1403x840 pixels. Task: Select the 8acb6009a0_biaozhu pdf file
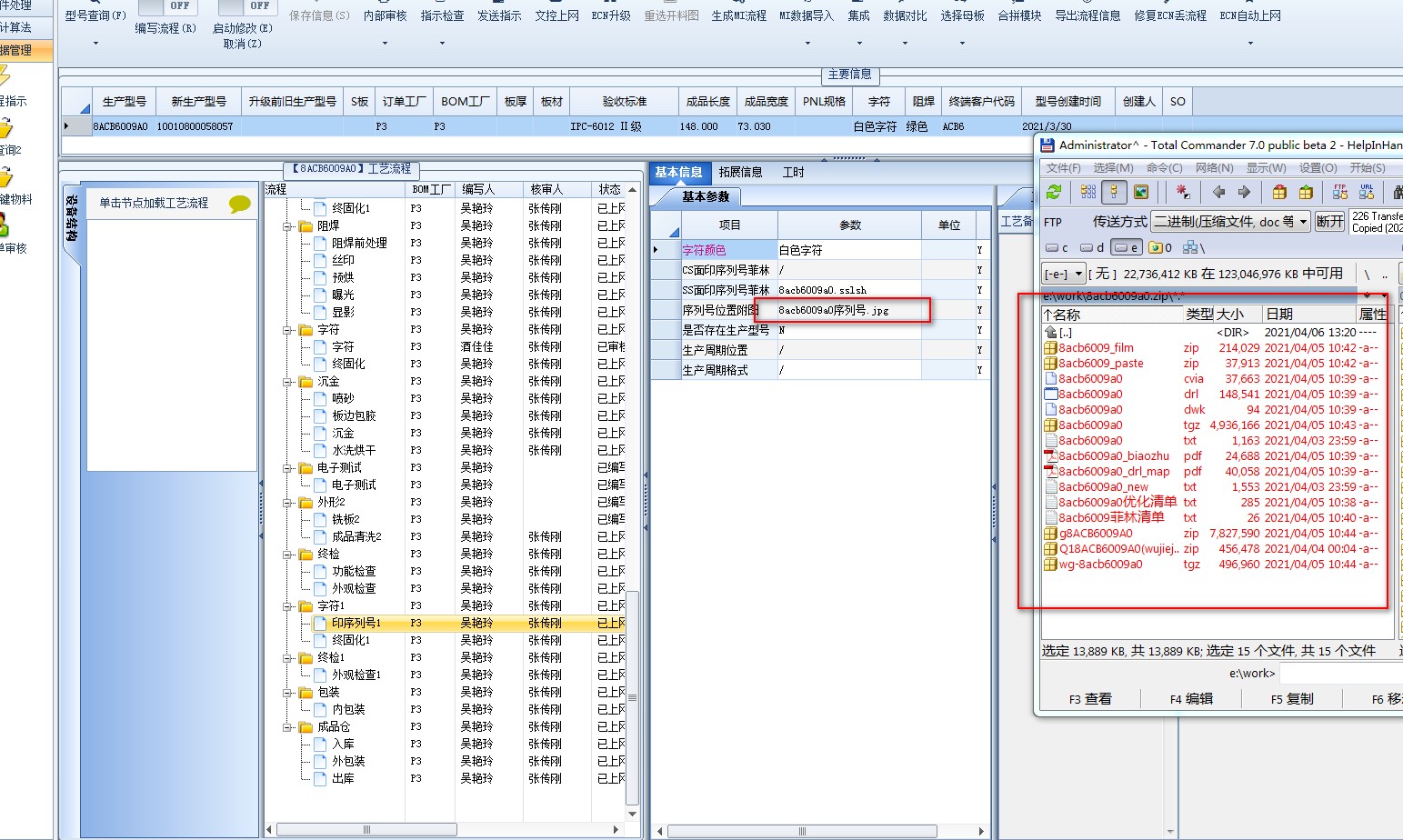1114,456
